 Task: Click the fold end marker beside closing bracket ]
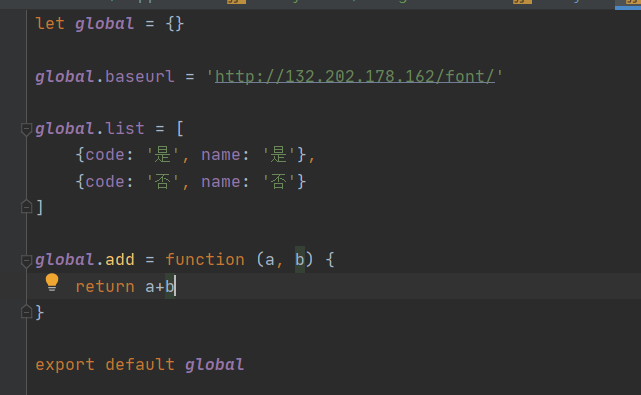pos(26,207)
